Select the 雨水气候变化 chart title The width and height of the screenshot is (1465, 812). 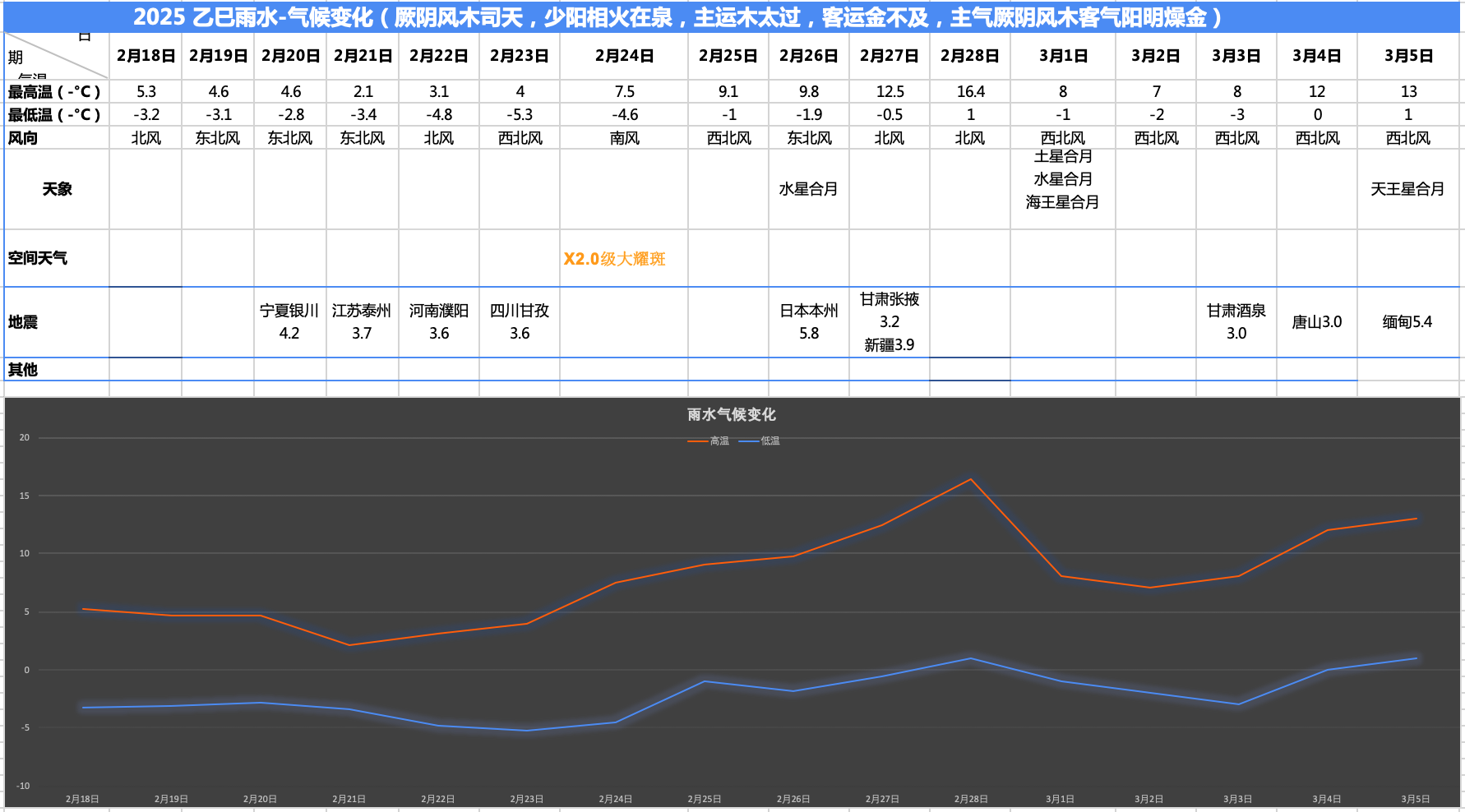tap(732, 415)
